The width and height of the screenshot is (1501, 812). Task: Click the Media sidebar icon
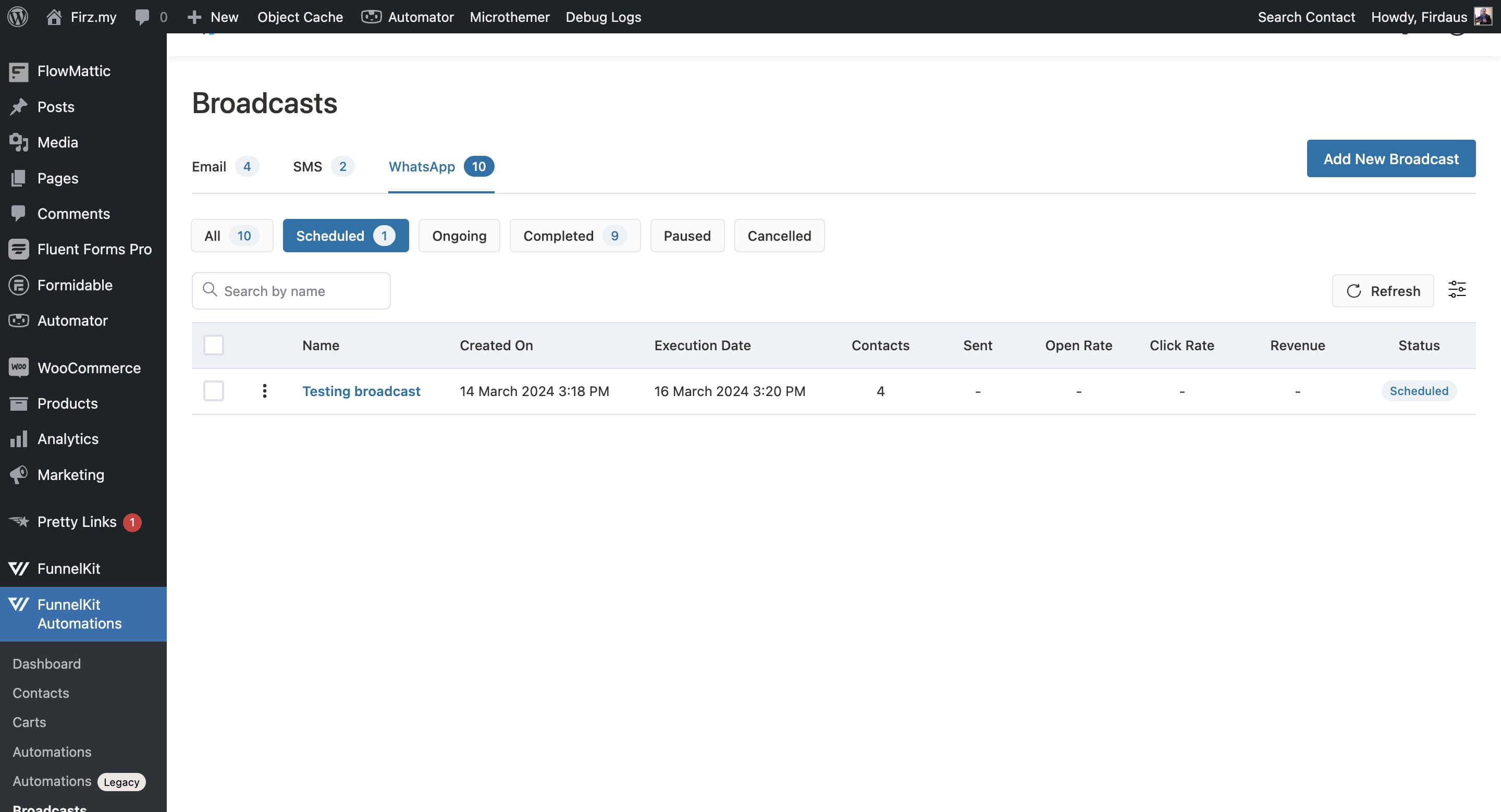point(19,142)
